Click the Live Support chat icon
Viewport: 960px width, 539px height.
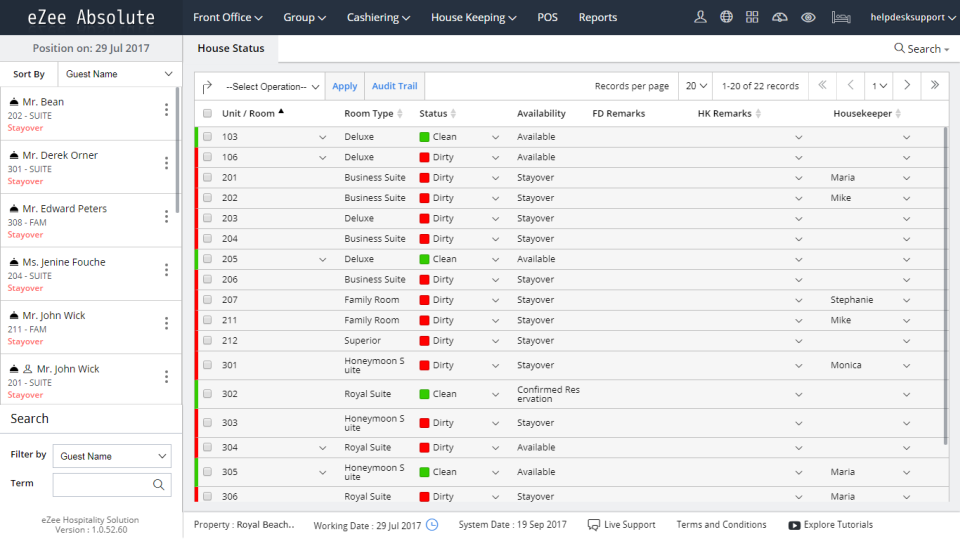coord(594,524)
